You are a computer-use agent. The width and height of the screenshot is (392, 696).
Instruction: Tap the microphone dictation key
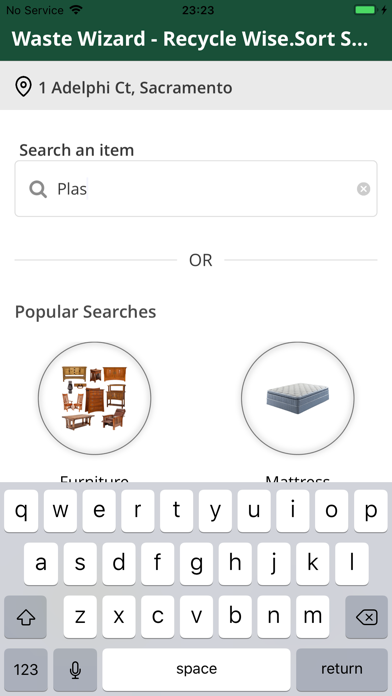point(75,669)
